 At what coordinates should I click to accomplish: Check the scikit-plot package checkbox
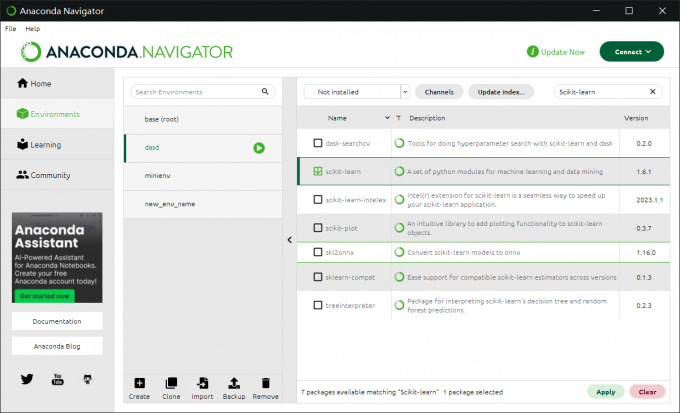(x=318, y=228)
